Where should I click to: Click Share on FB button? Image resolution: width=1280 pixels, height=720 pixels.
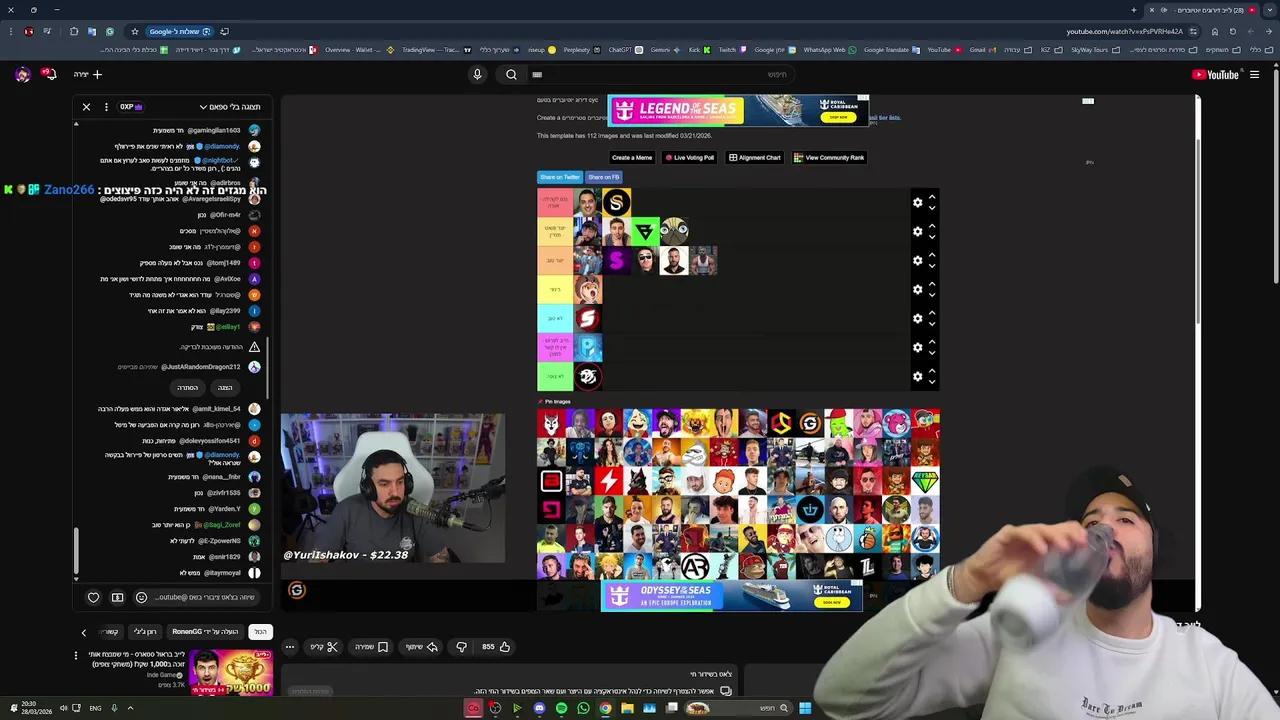(x=604, y=177)
